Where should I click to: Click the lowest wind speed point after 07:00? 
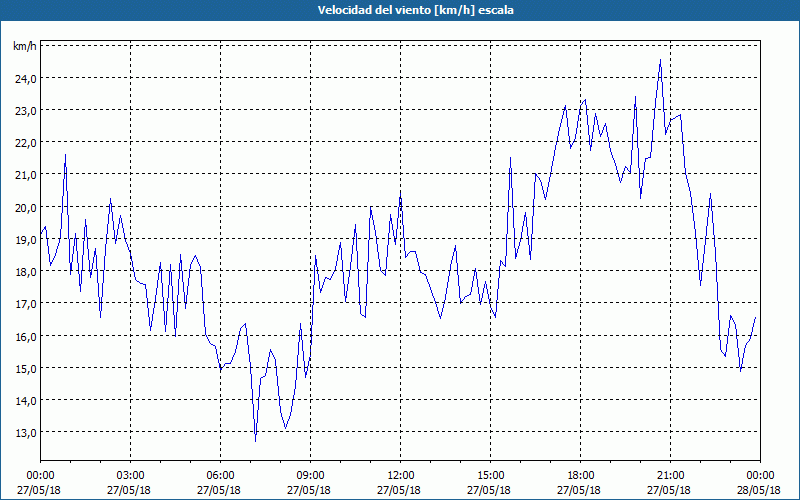click(255, 441)
